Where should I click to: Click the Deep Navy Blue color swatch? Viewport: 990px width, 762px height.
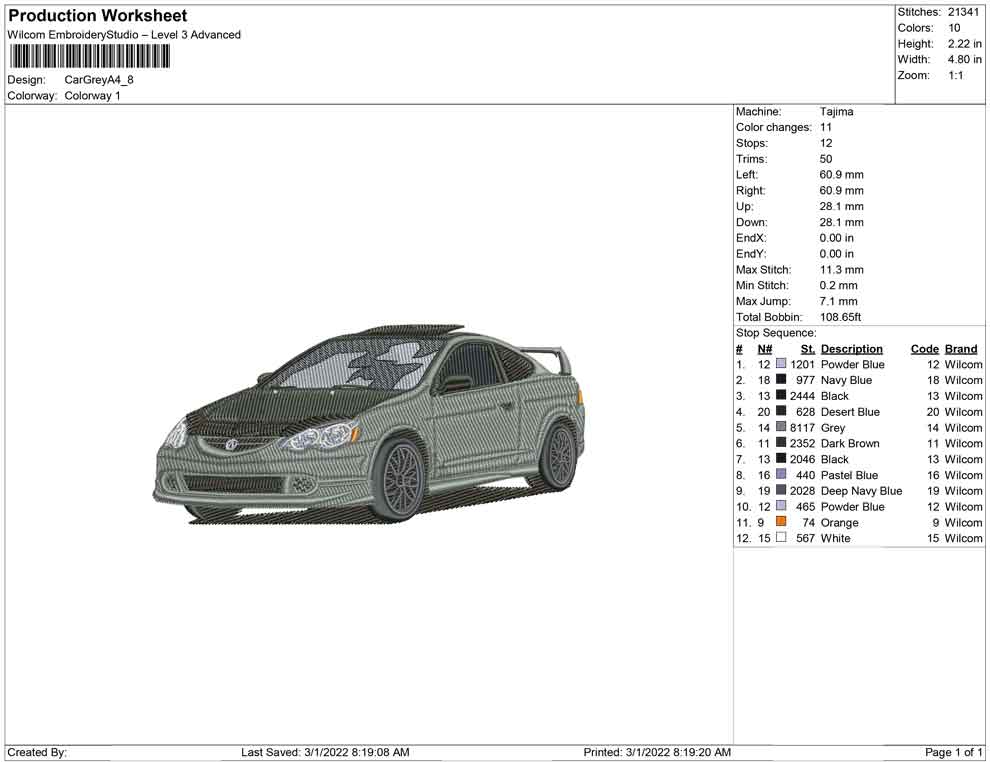click(781, 491)
